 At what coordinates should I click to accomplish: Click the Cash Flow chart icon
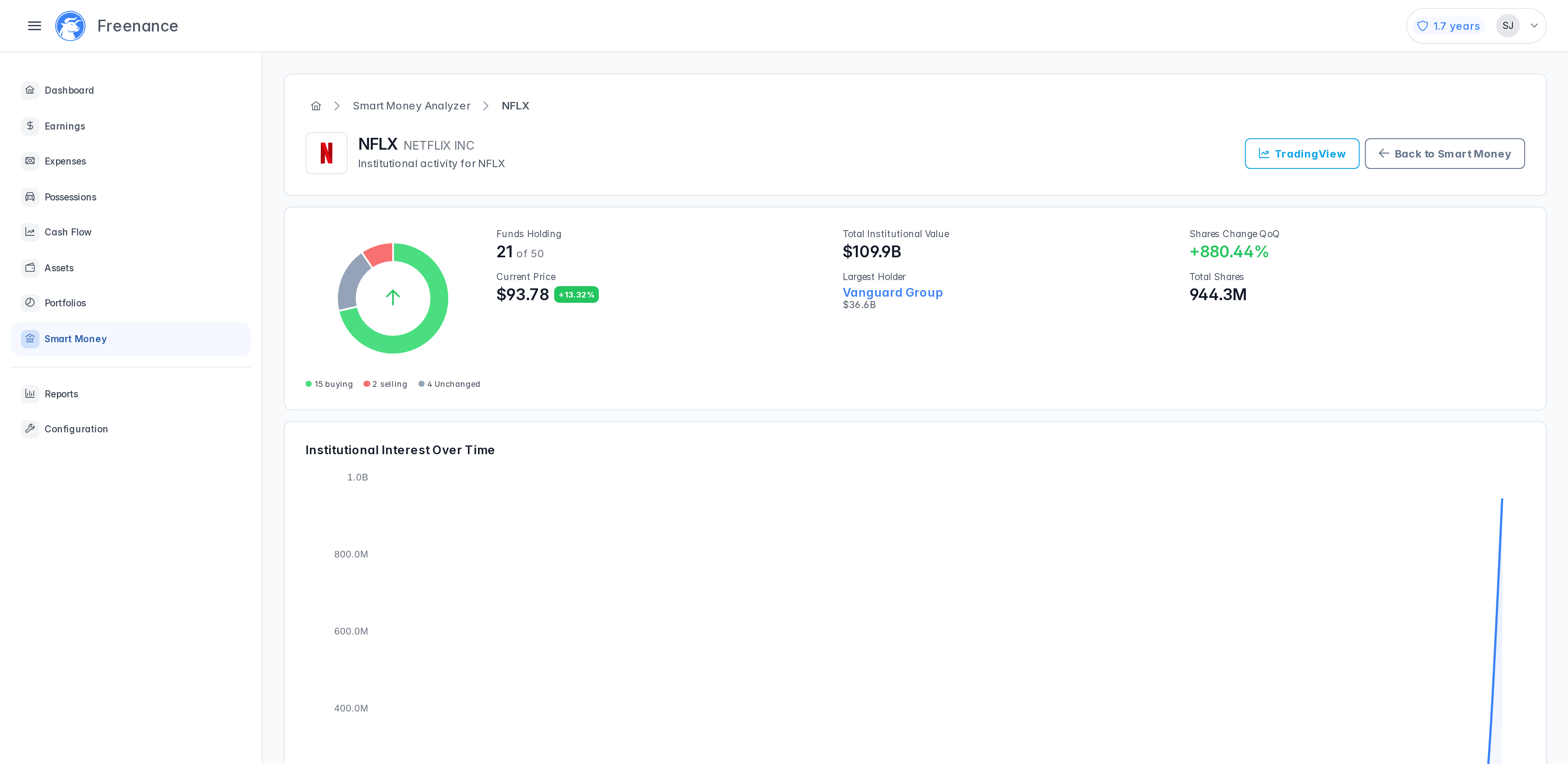pyautogui.click(x=30, y=232)
